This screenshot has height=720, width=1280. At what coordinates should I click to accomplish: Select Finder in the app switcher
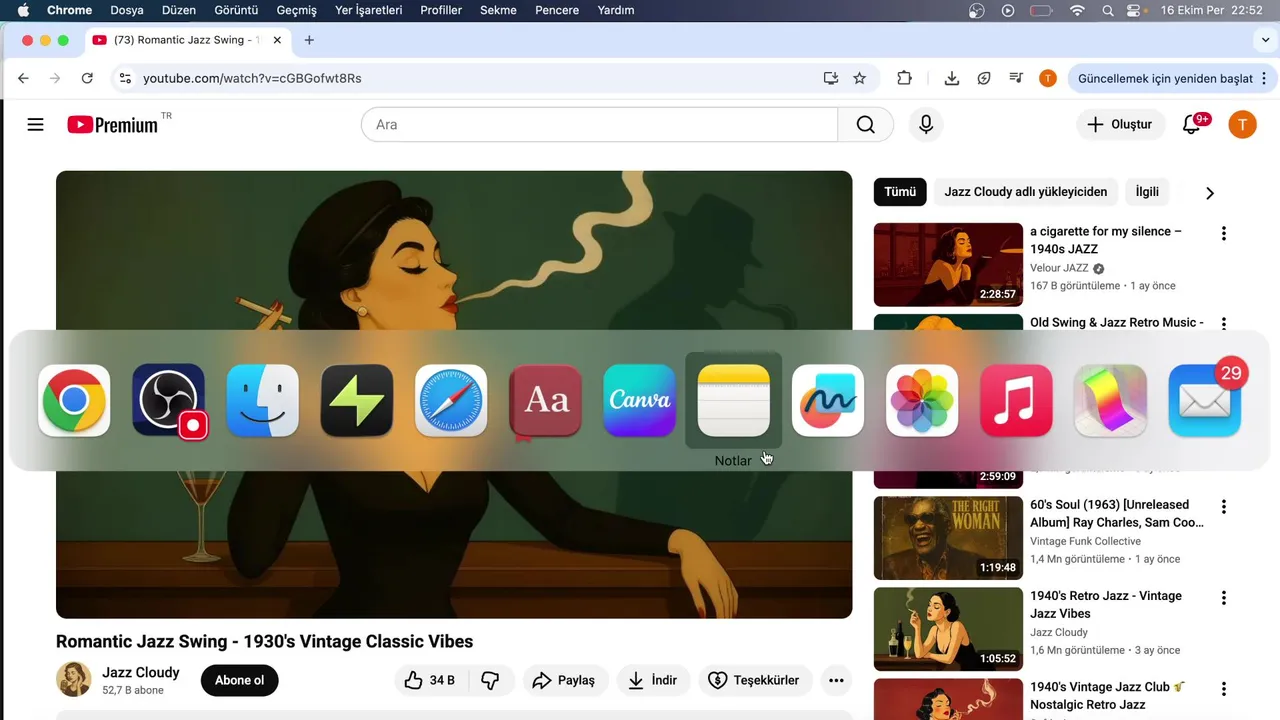262,400
